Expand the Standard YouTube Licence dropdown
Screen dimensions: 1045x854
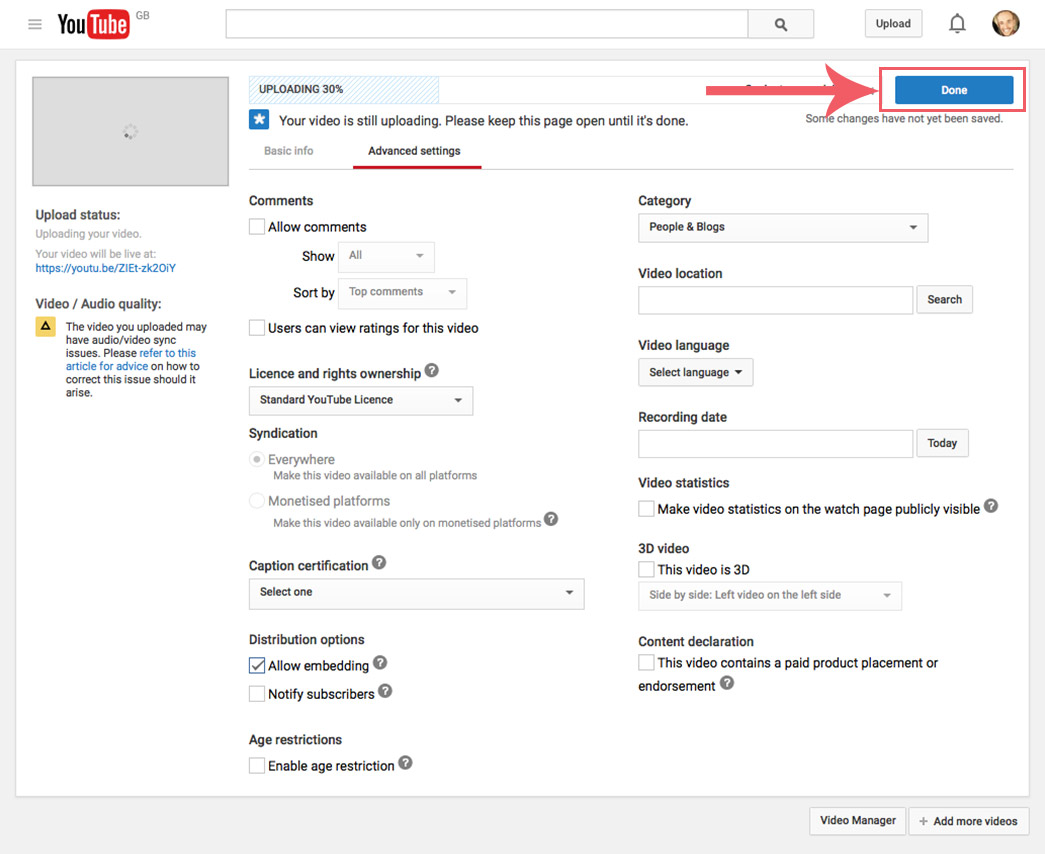pyautogui.click(x=361, y=400)
